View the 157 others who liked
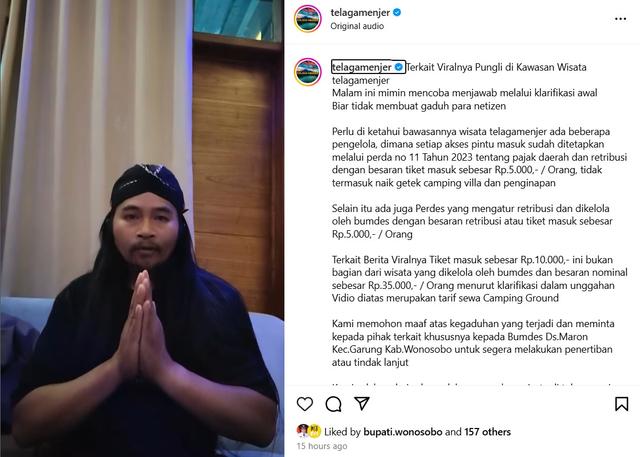This screenshot has width=640, height=457. 487,432
